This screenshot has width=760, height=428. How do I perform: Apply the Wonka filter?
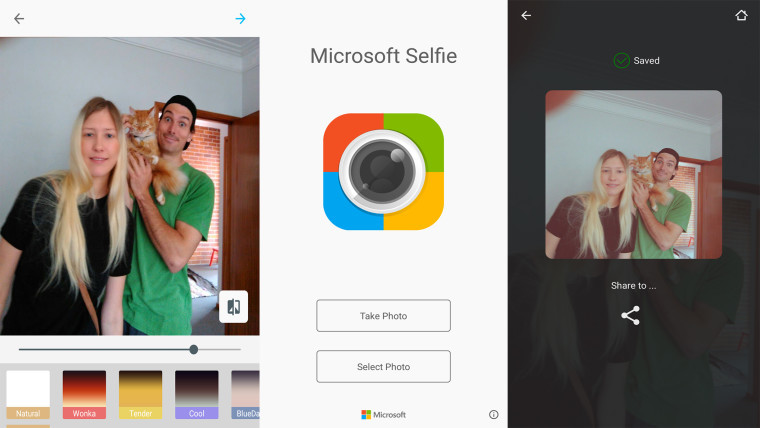84,395
